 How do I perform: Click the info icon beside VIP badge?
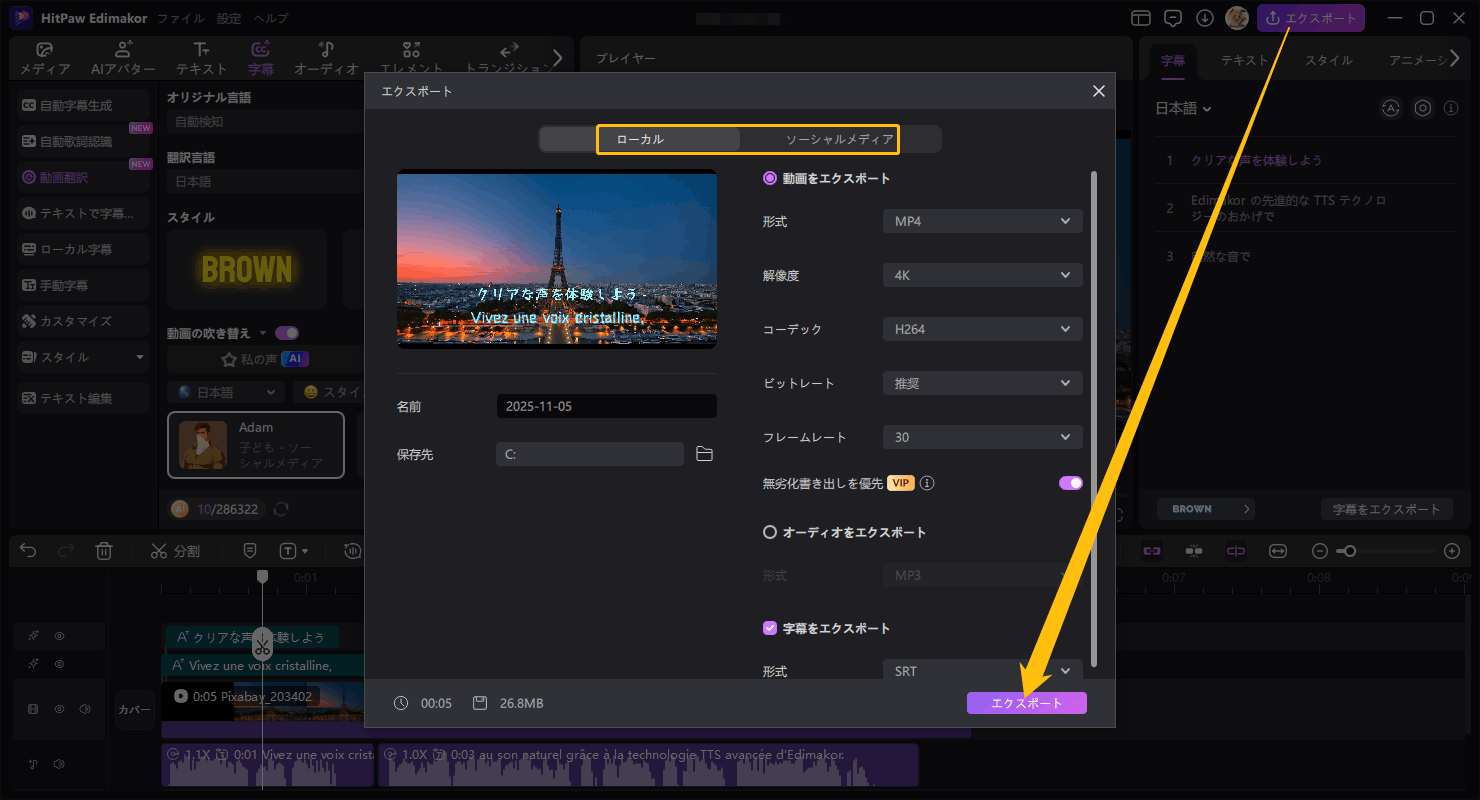[x=927, y=484]
